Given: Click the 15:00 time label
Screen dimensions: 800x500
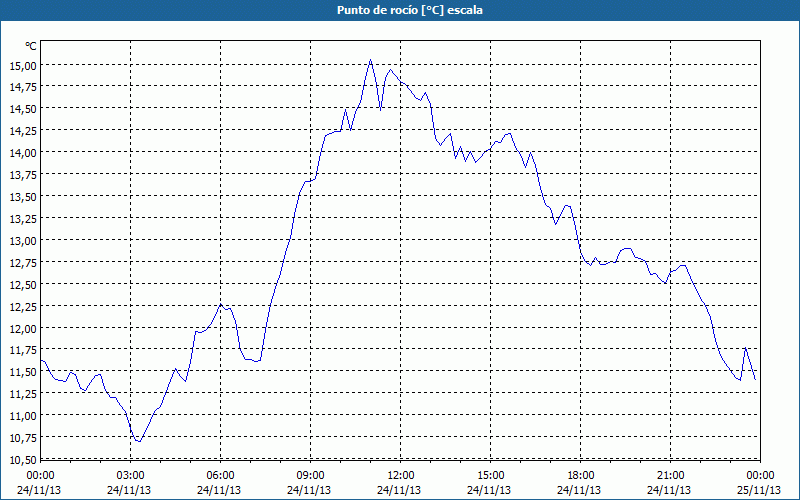Looking at the screenshot, I should tap(490, 476).
